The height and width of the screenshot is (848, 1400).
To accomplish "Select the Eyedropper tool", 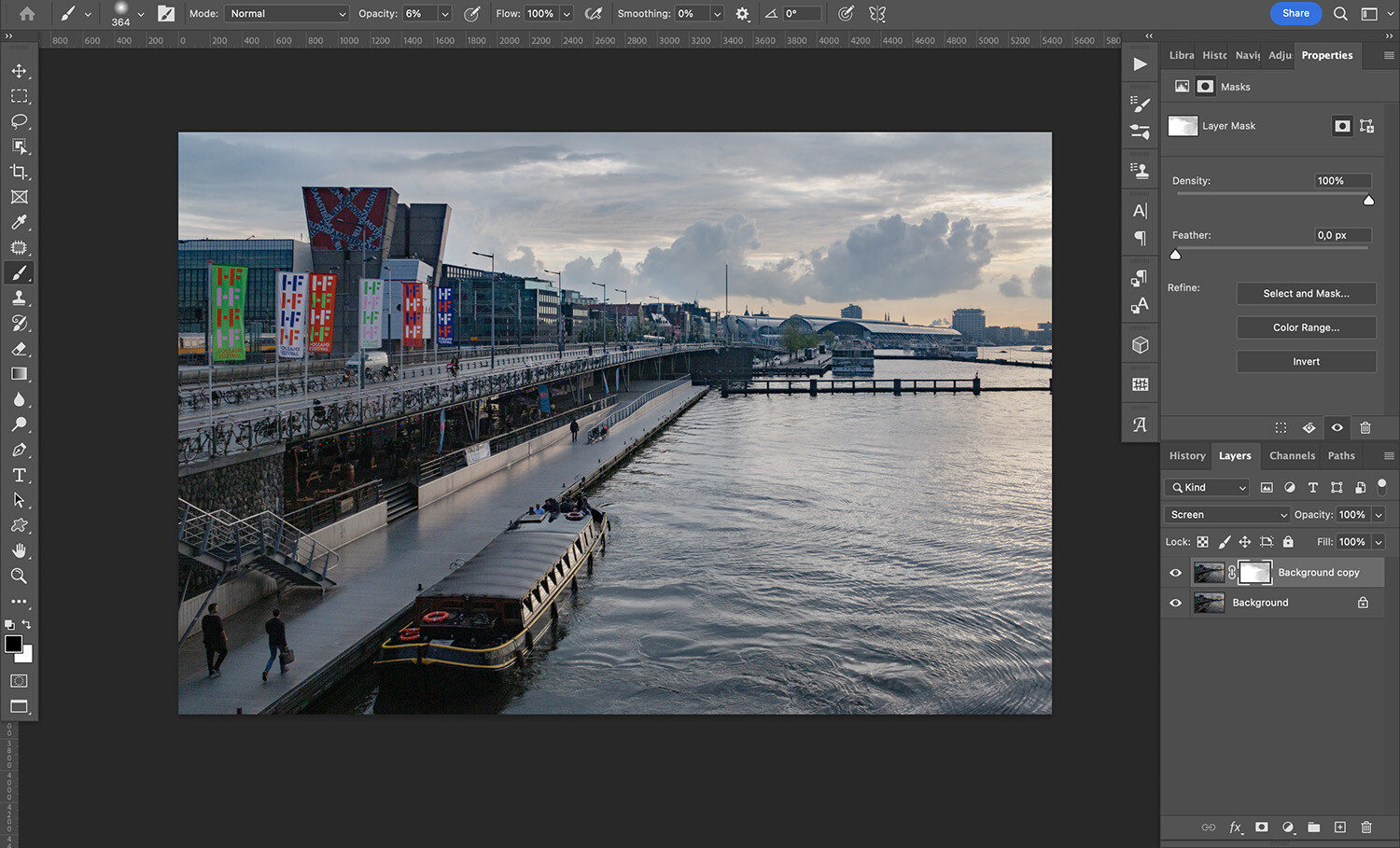I will click(20, 222).
